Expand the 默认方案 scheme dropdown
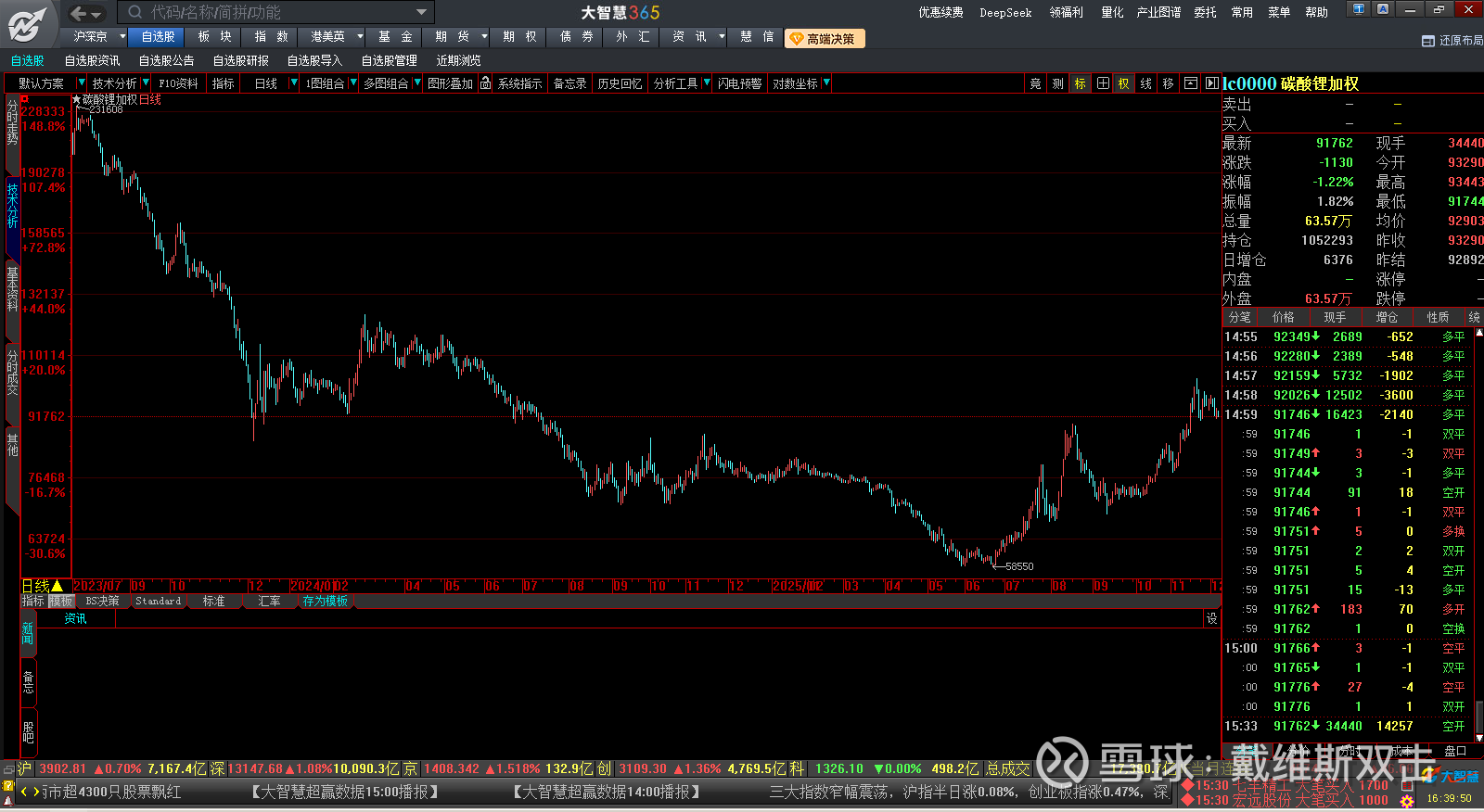 point(81,83)
